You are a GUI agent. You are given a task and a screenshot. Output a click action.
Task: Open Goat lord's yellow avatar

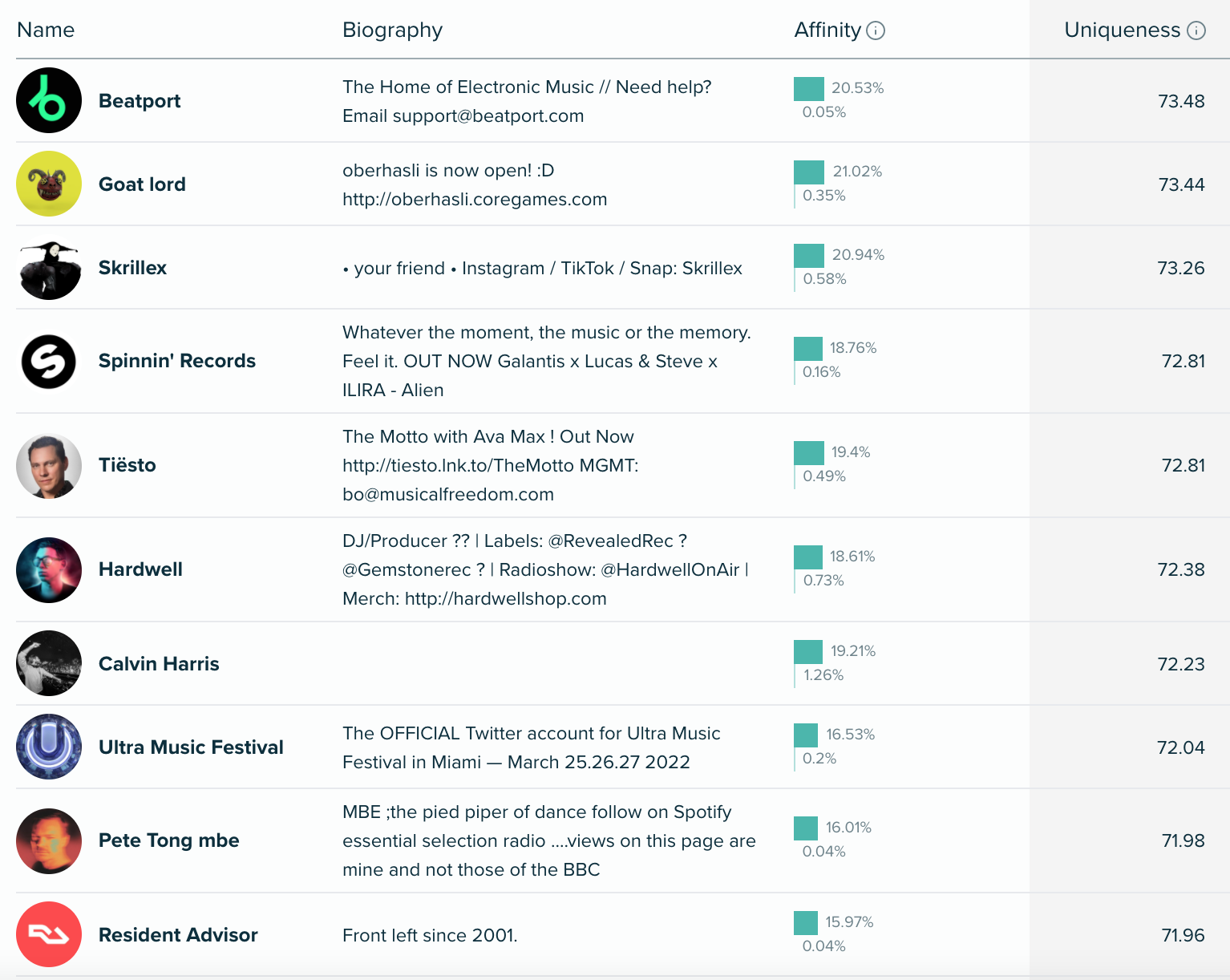(49, 184)
